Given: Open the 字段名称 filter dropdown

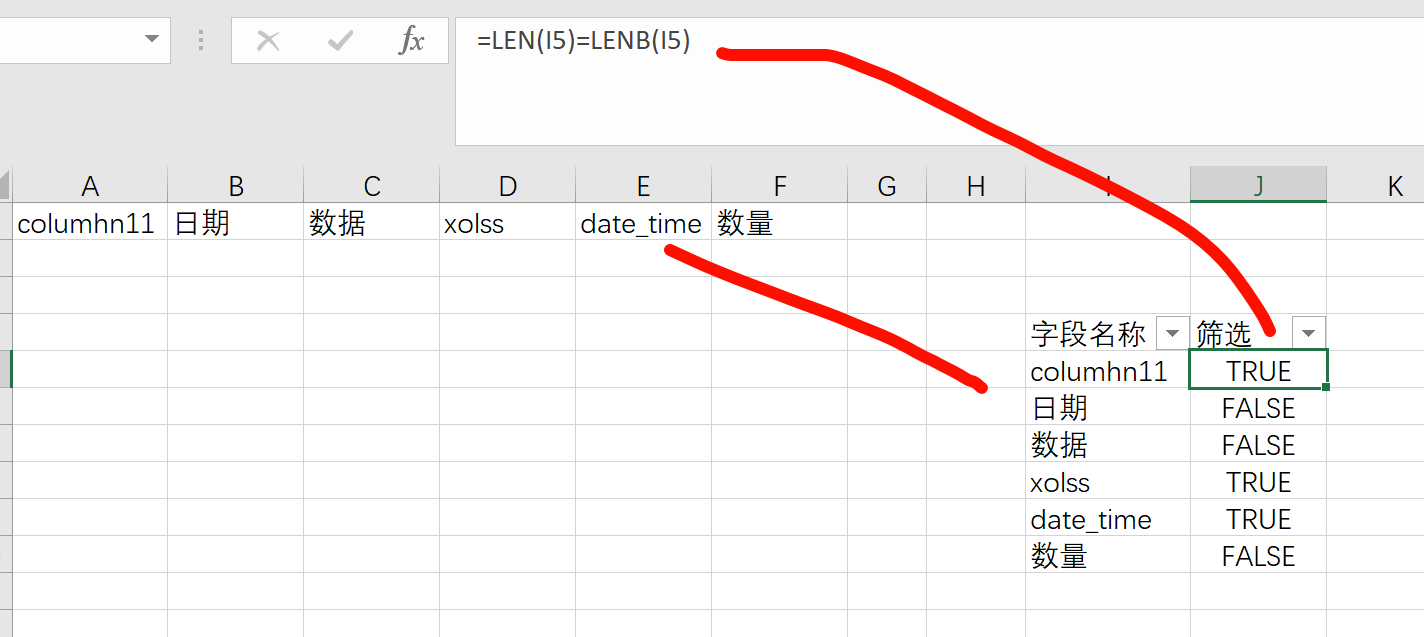Looking at the screenshot, I should pos(1172,333).
